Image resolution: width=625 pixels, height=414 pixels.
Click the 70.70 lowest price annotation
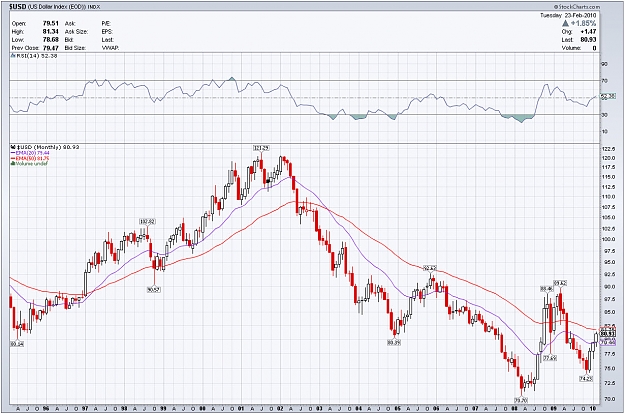pos(521,400)
